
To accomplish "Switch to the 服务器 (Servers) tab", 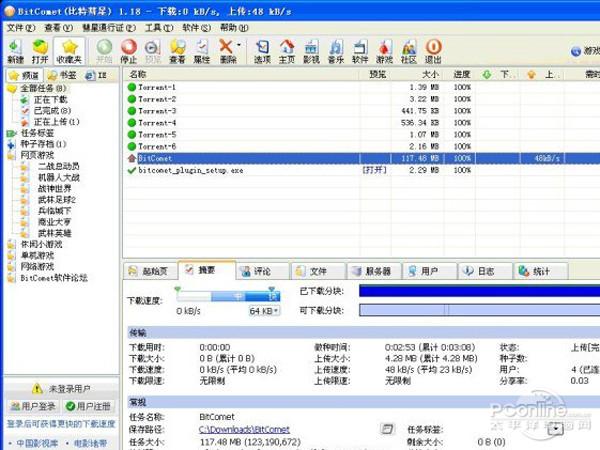I will [374, 271].
